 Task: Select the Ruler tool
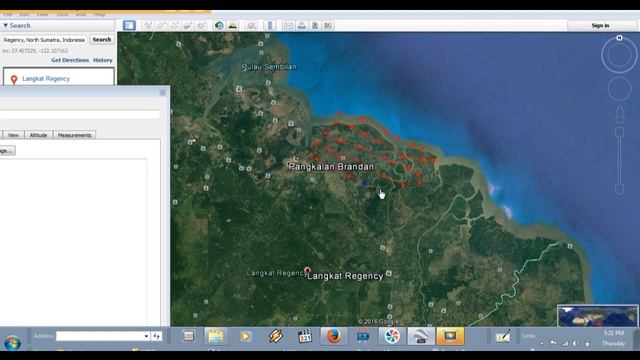tap(270, 25)
